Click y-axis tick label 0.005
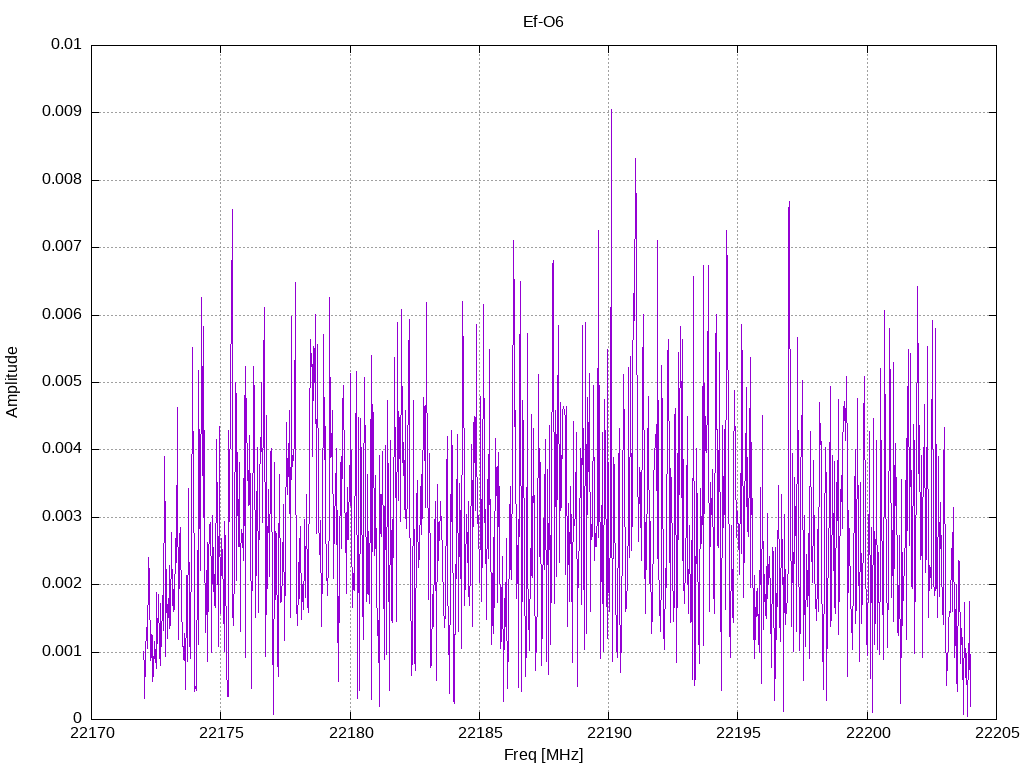Screen dimensions: 1024x768 (x=62, y=381)
